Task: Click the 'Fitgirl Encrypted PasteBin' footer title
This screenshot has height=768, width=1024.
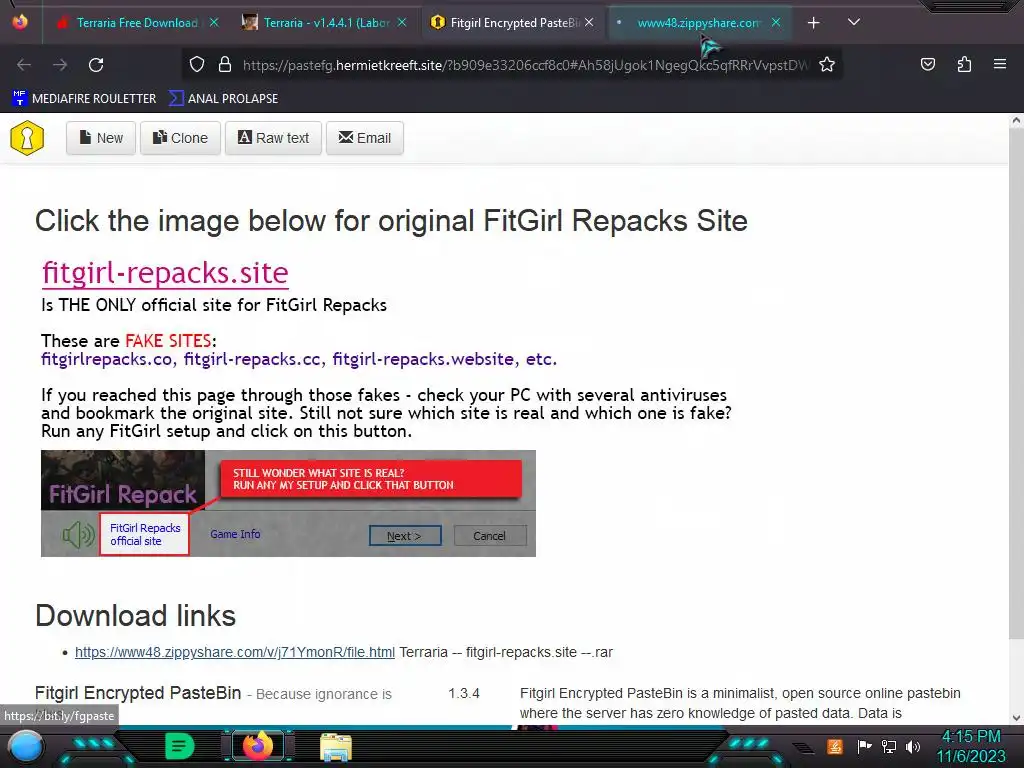Action: tap(138, 693)
